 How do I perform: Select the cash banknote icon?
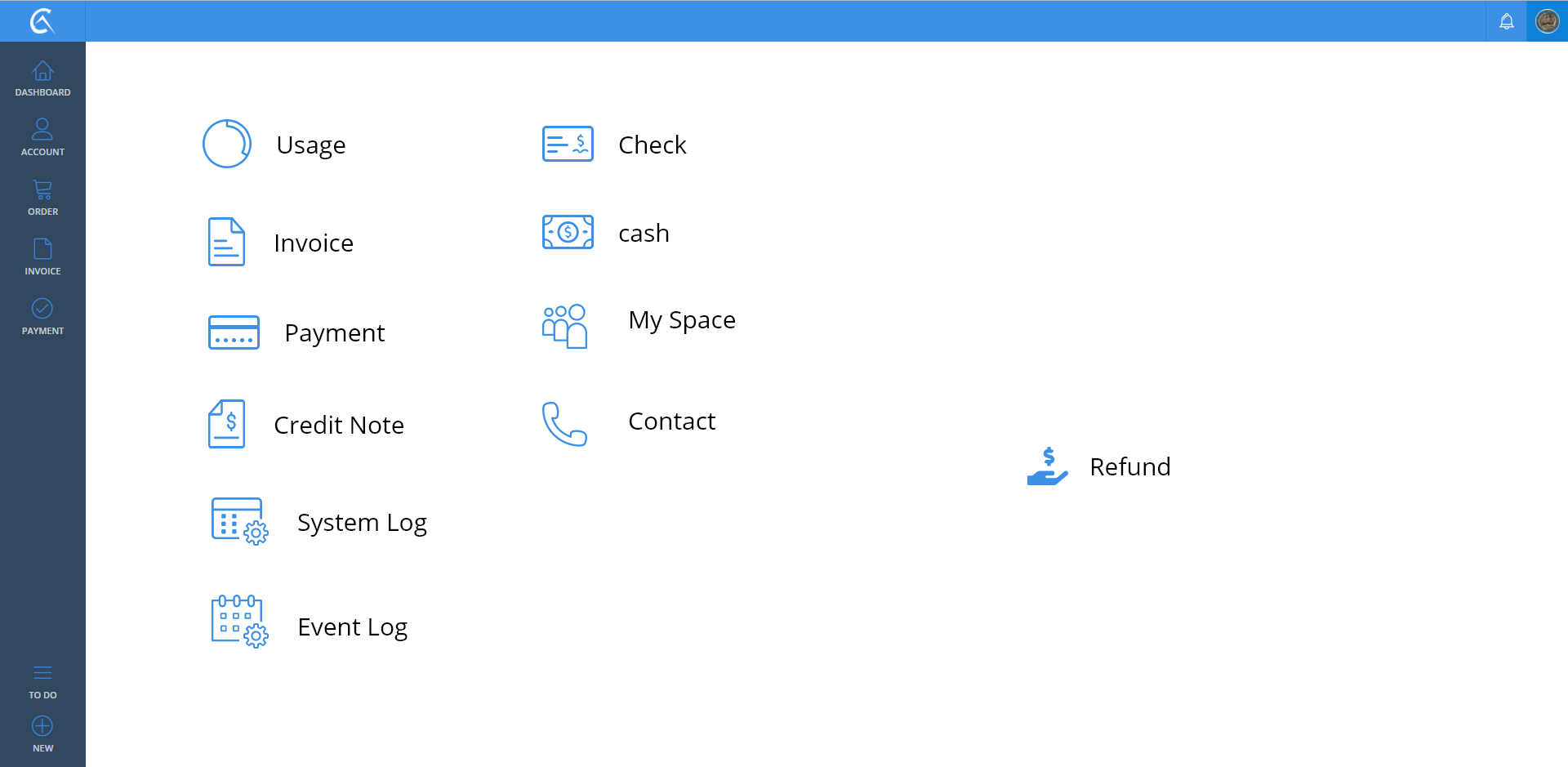pos(568,233)
